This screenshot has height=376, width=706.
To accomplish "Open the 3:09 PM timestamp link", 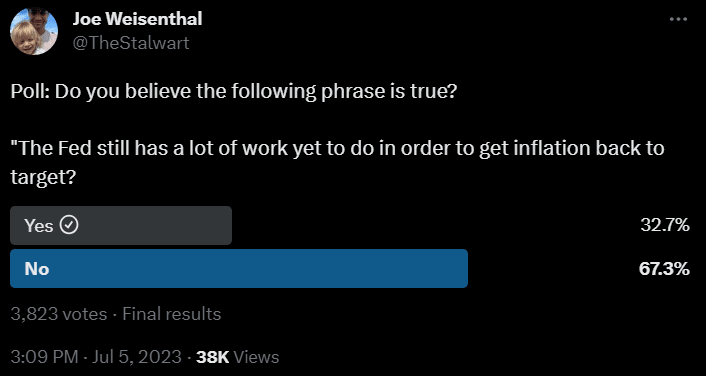I will point(44,357).
